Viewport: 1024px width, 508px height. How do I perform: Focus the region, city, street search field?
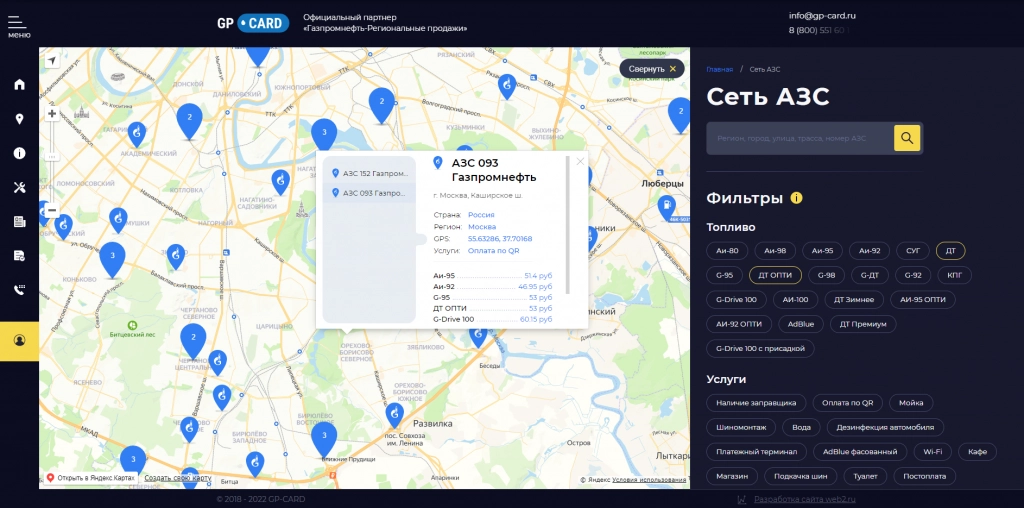click(800, 138)
